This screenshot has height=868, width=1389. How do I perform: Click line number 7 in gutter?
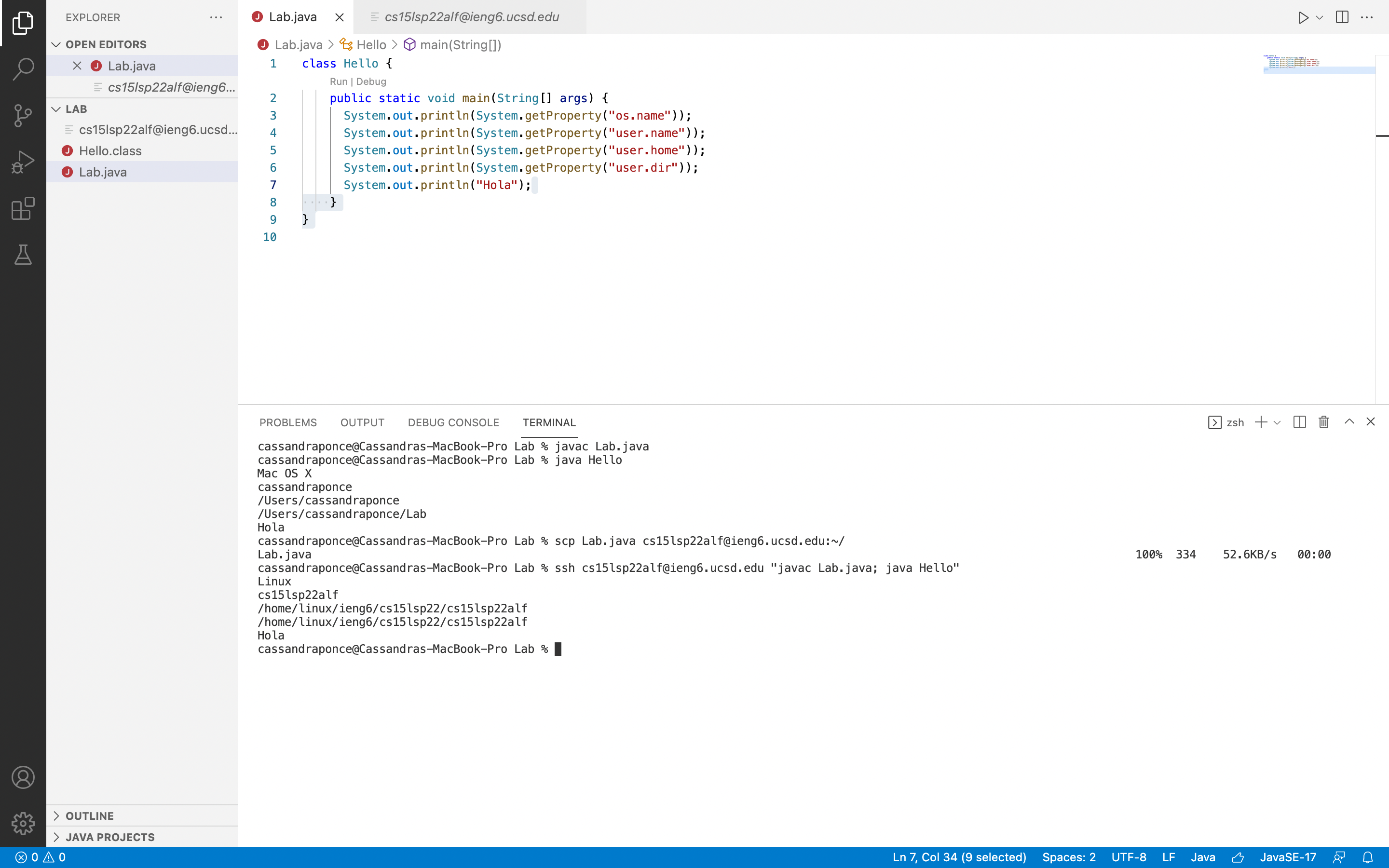click(273, 185)
